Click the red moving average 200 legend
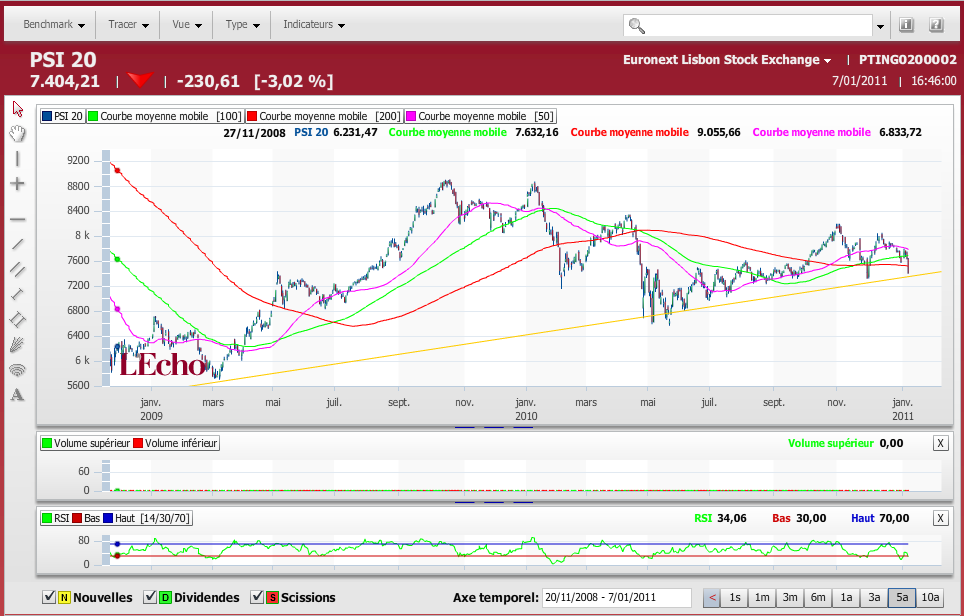This screenshot has height=616, width=964. (x=324, y=116)
